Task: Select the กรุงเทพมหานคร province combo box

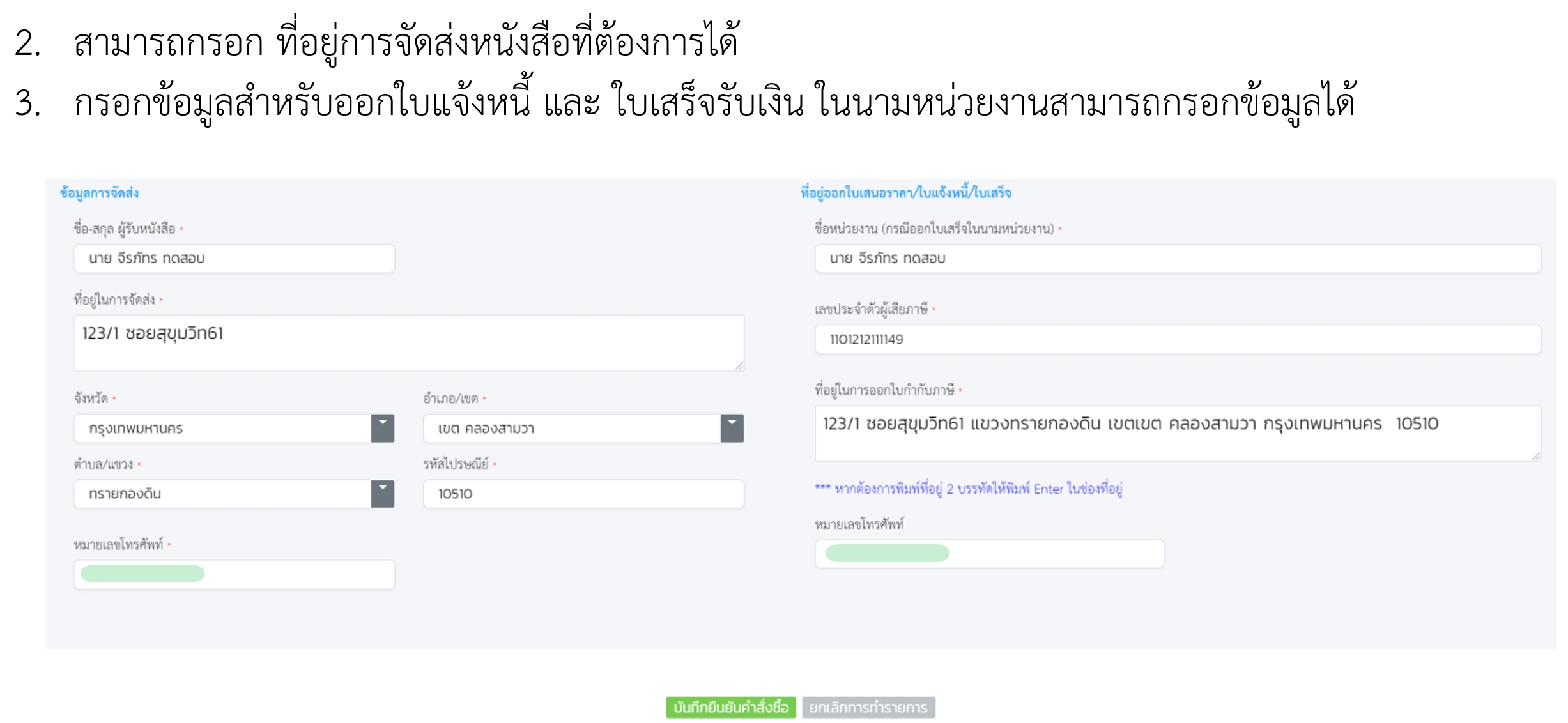Action: click(x=222, y=428)
